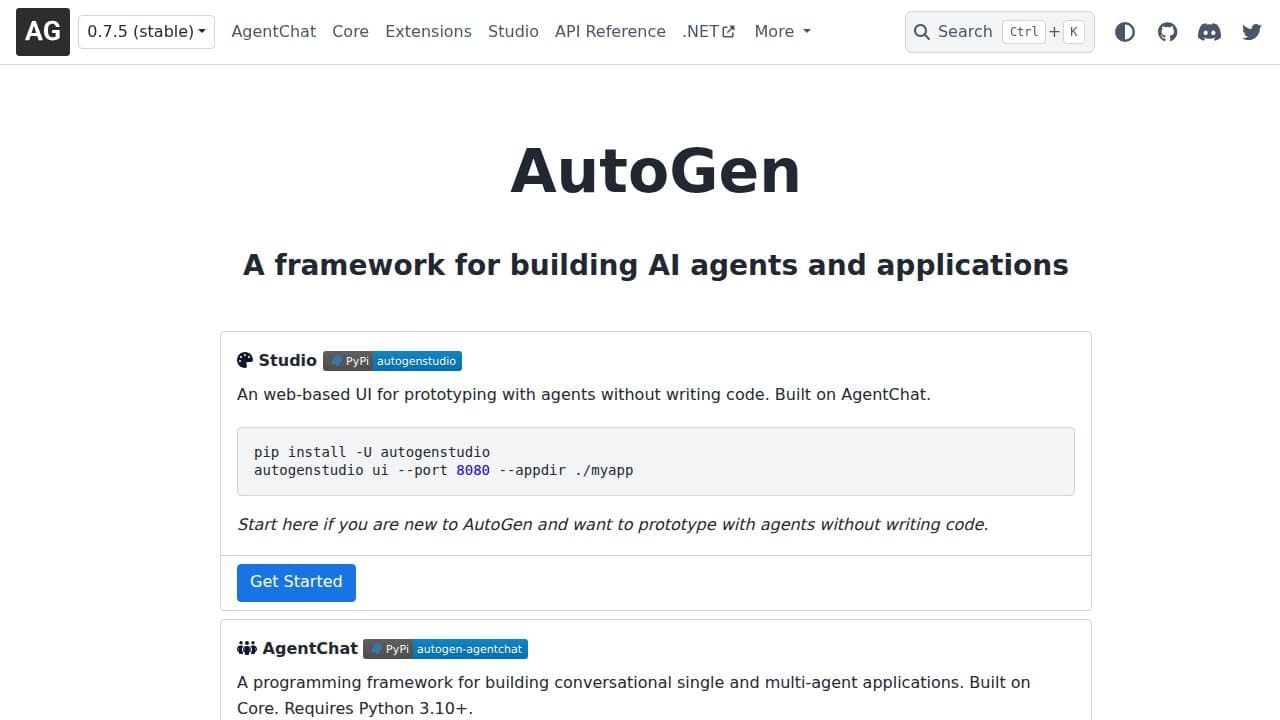Open the GitHub repository icon
Image resolution: width=1280 pixels, height=720 pixels.
pos(1167,32)
